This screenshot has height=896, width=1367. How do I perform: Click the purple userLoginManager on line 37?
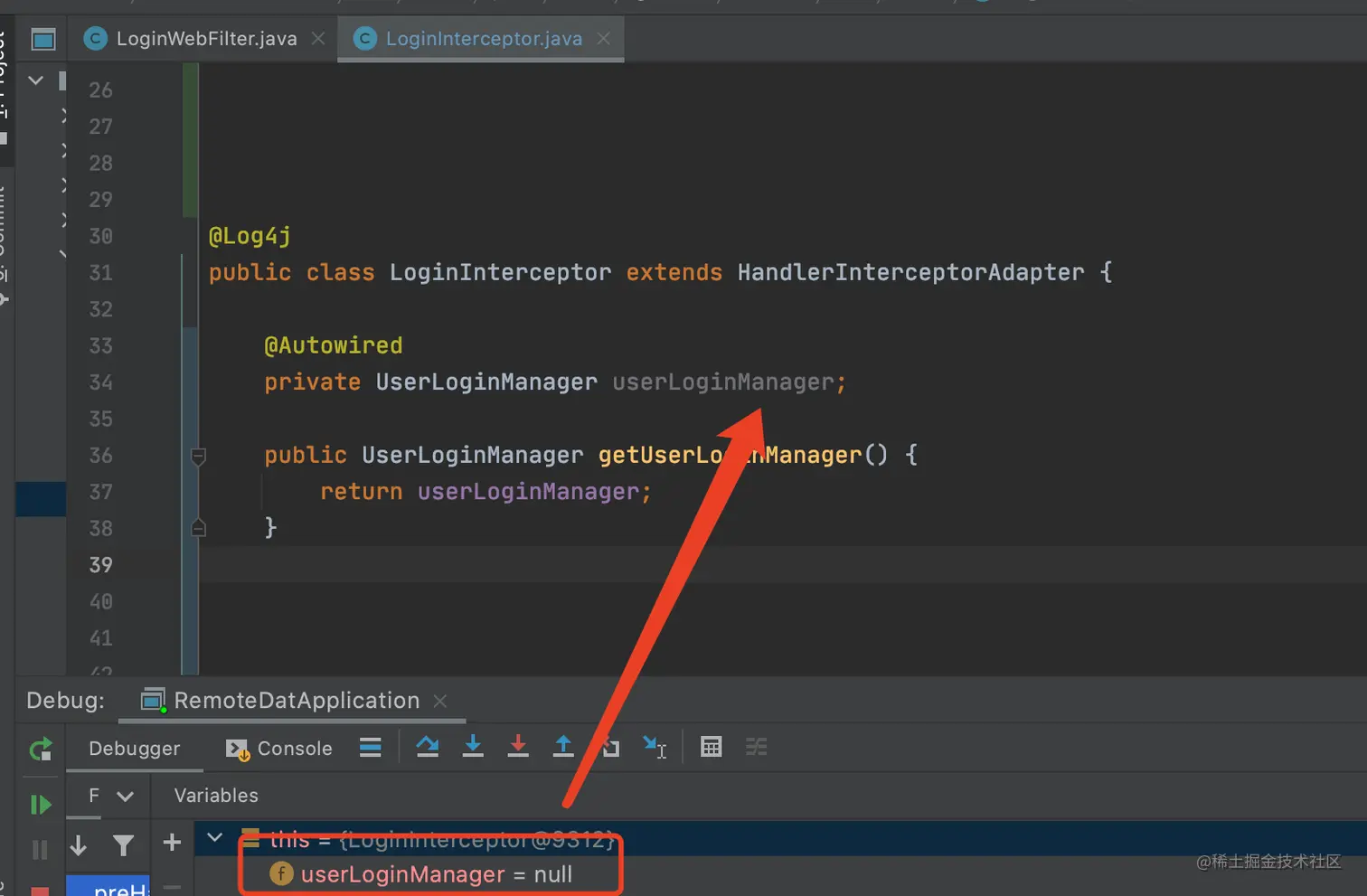click(529, 492)
